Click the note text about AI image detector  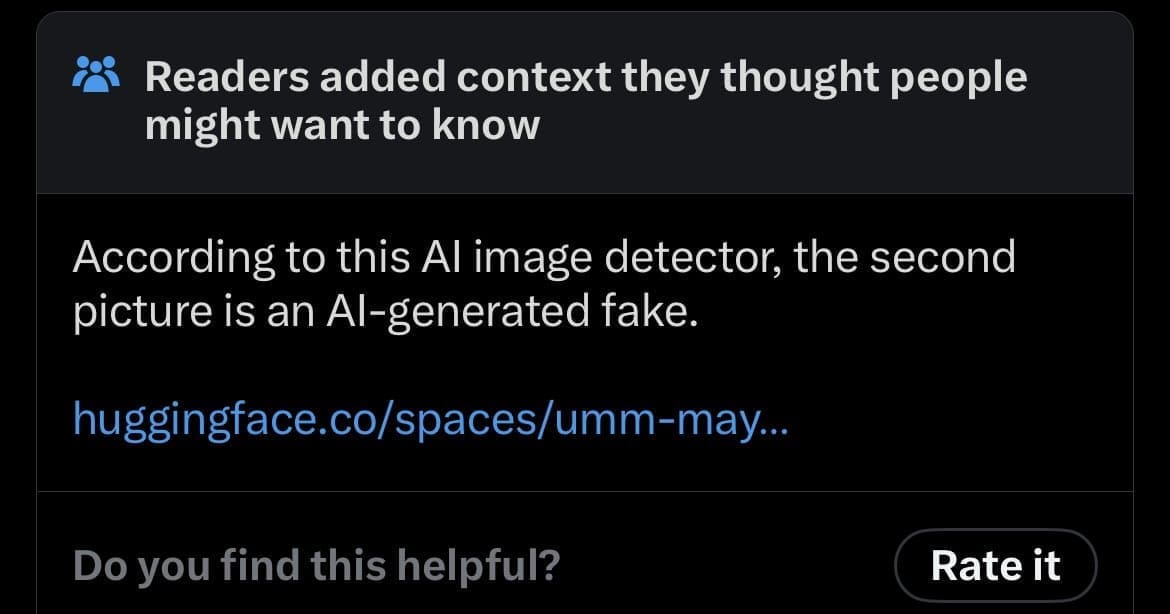[x=543, y=285]
